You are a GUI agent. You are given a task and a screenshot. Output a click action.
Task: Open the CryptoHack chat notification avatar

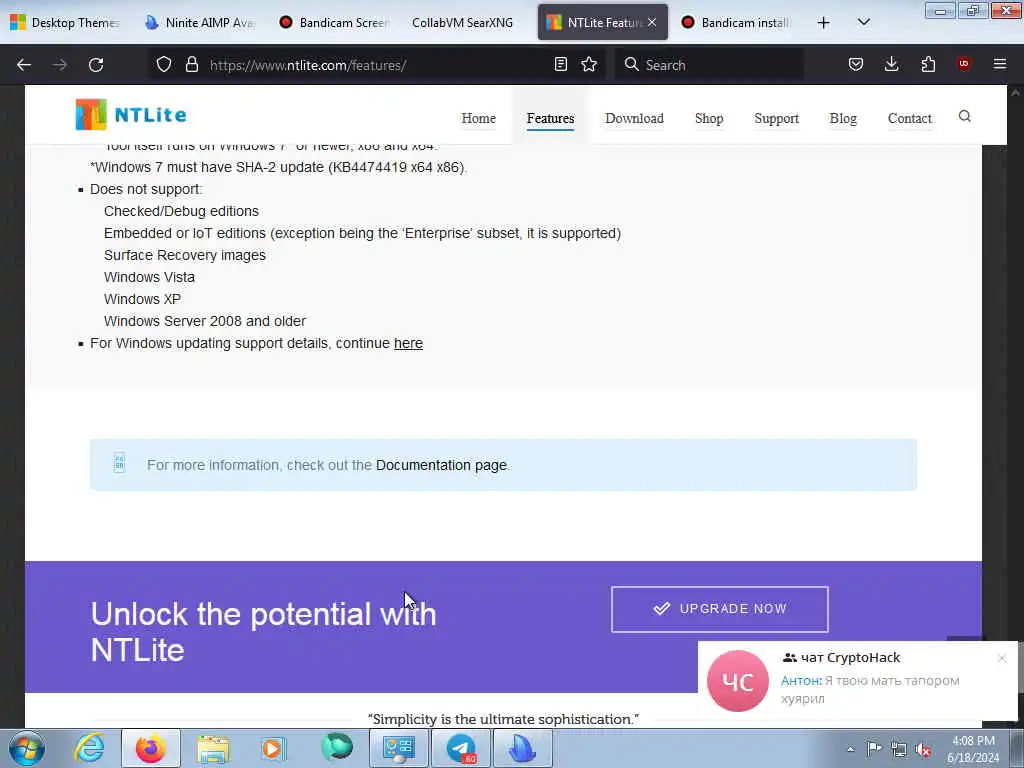tap(738, 681)
